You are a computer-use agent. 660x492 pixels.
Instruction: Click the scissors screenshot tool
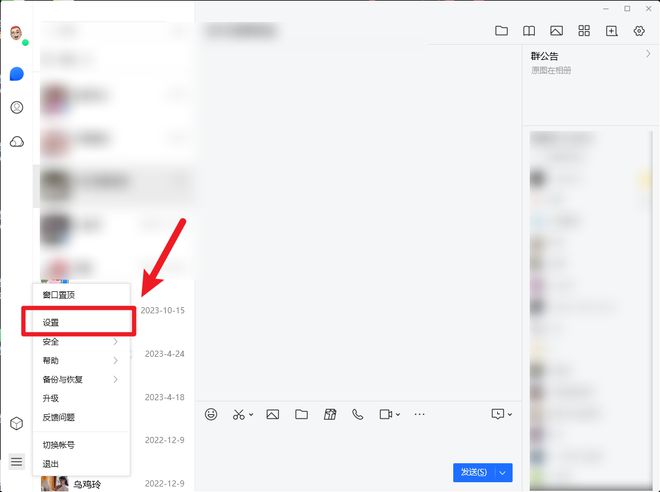(239, 415)
